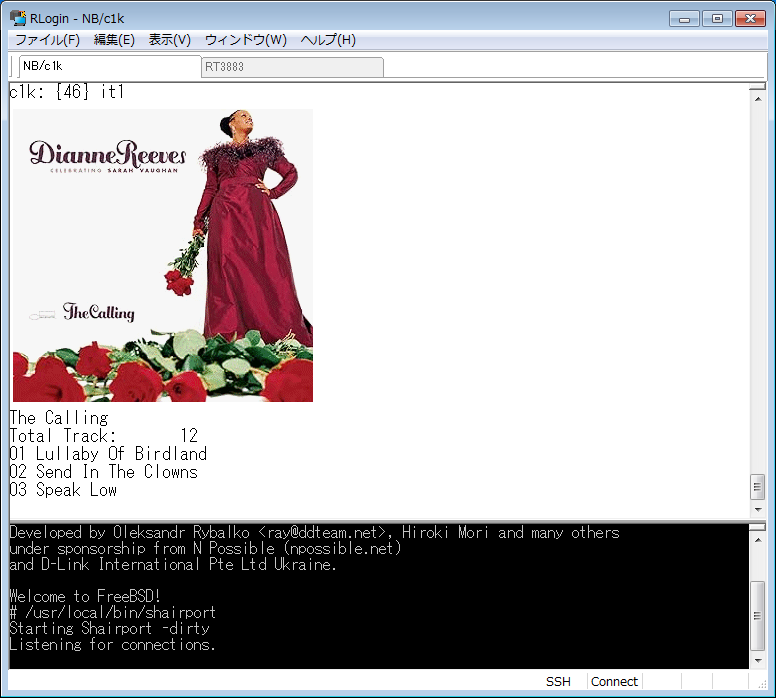The height and width of the screenshot is (698, 776).
Task: Click the 'Listening for connections.' line
Action: coord(112,645)
